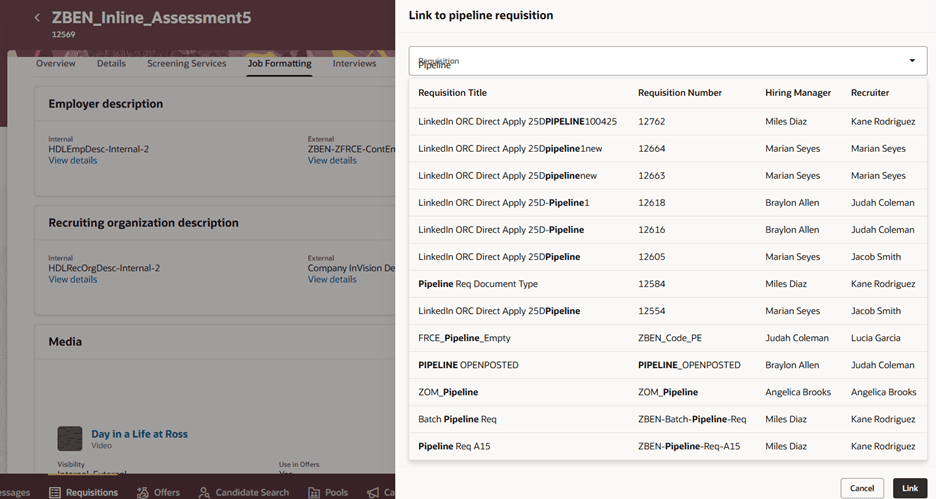Switch to the Overview tab

tap(56, 63)
